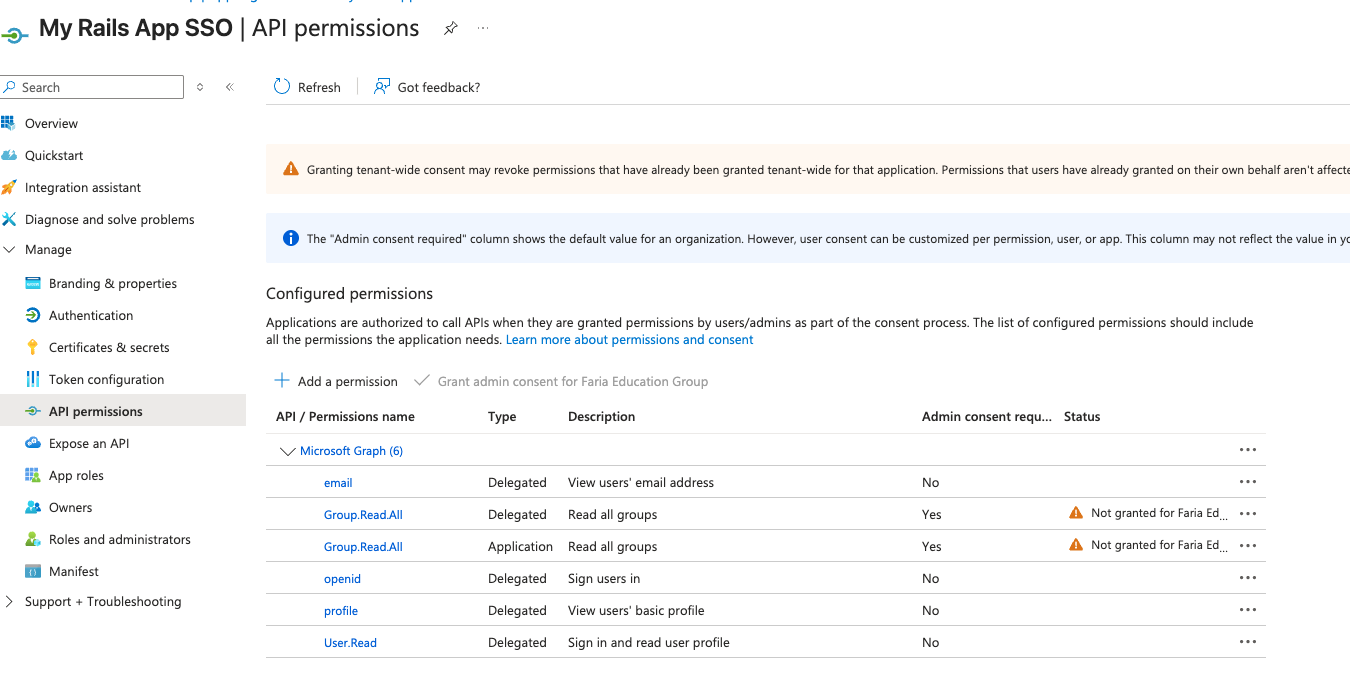The image size is (1350, 683).
Task: Click 'Sign in and read user profile' description
Action: 648,643
